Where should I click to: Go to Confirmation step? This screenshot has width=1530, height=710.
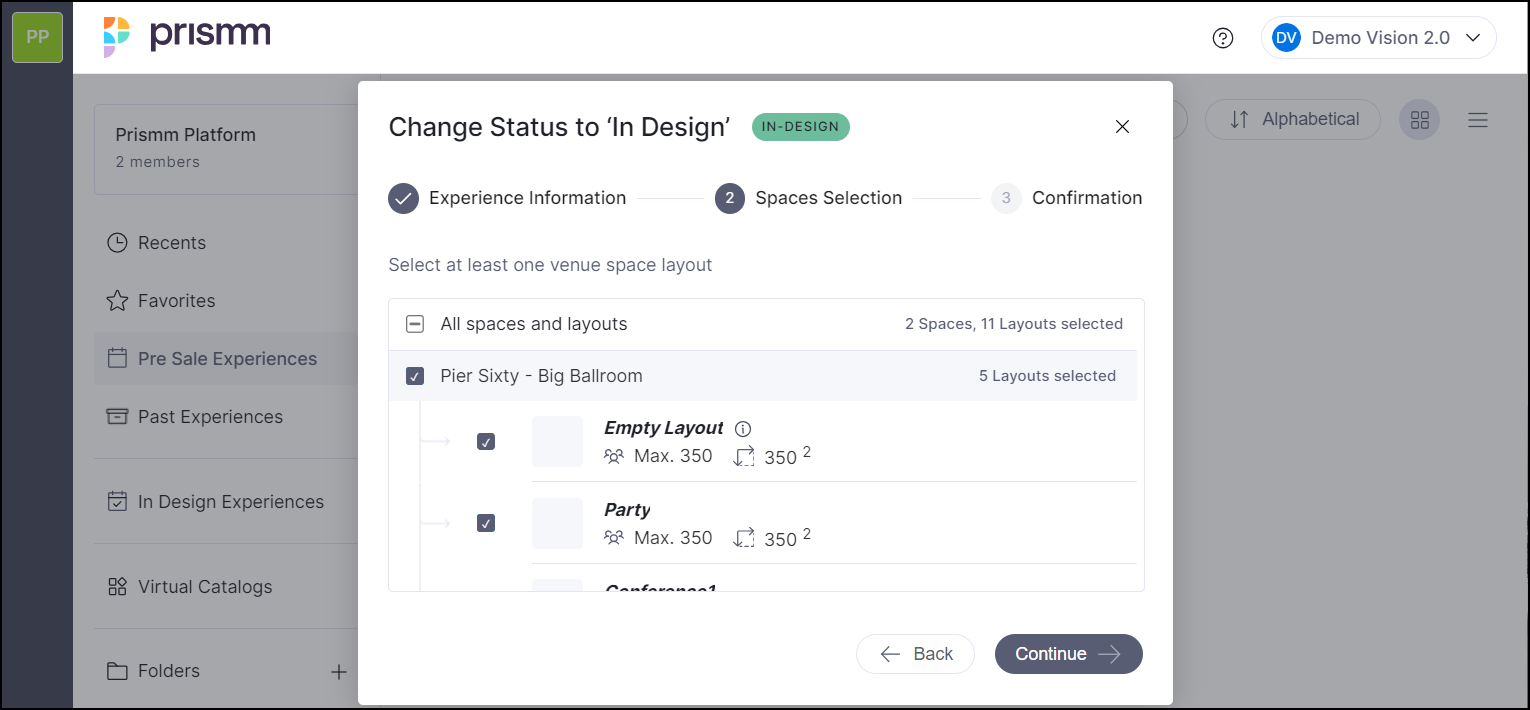(1066, 198)
